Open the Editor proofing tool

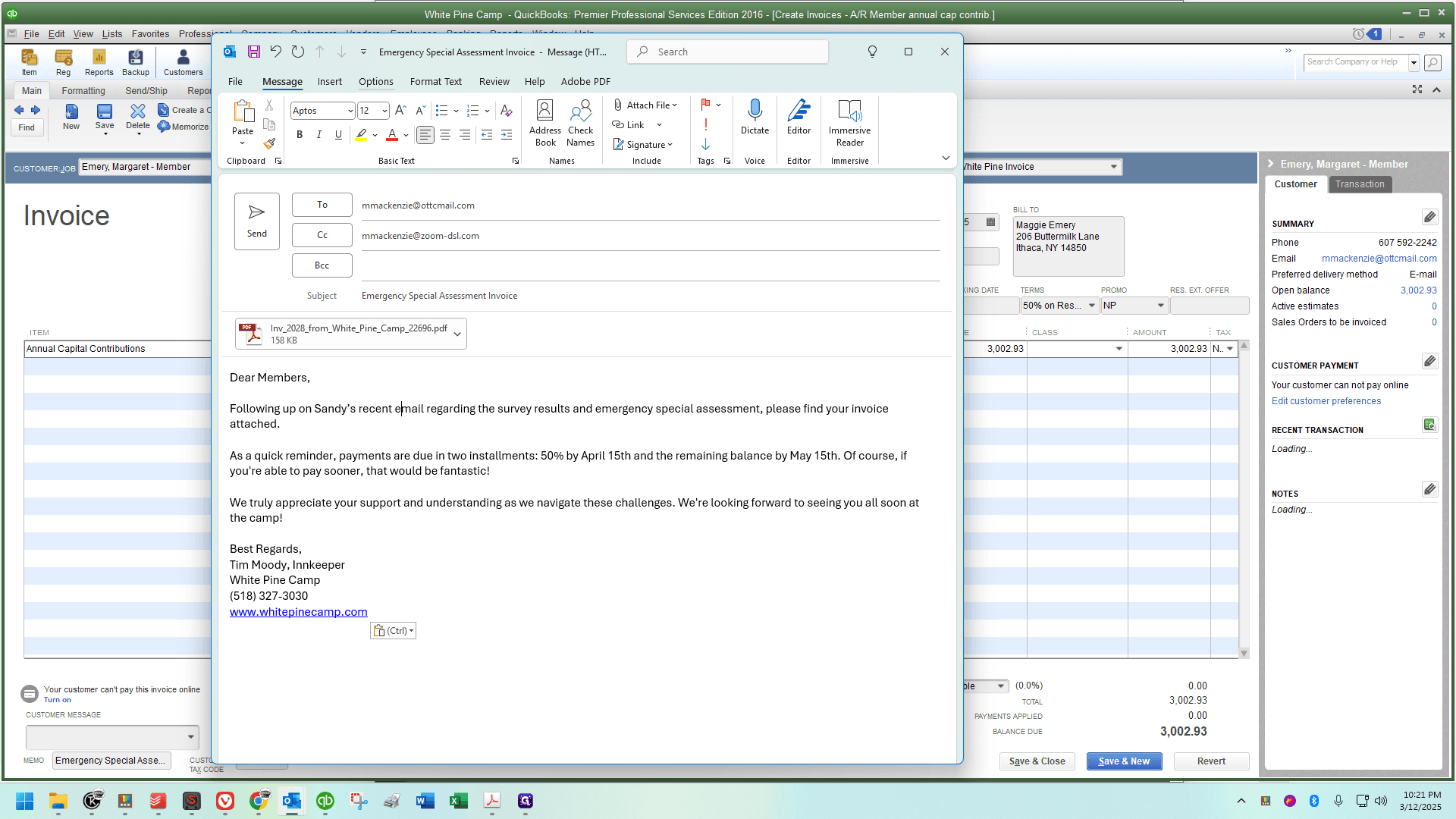coord(799,118)
